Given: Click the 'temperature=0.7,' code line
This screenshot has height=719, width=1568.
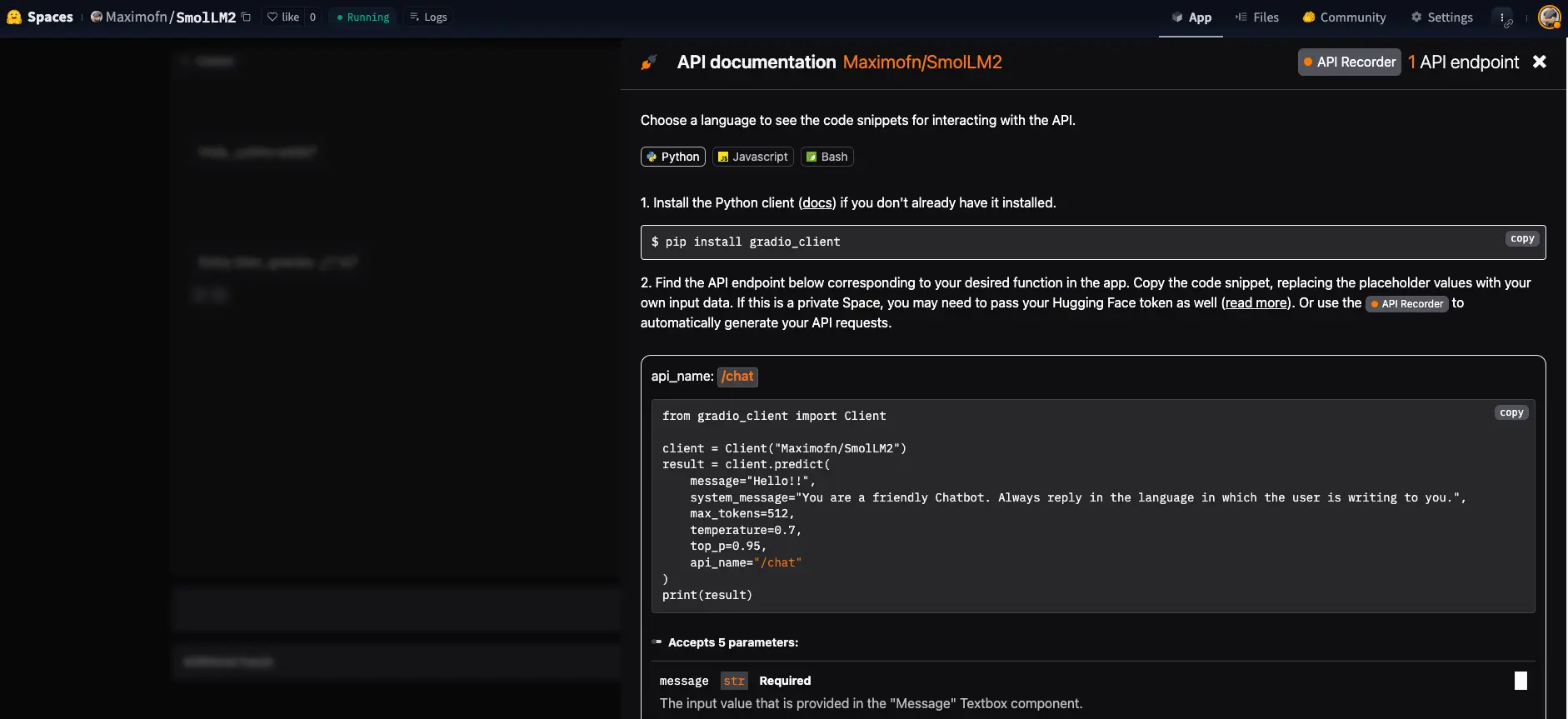Looking at the screenshot, I should (746, 530).
